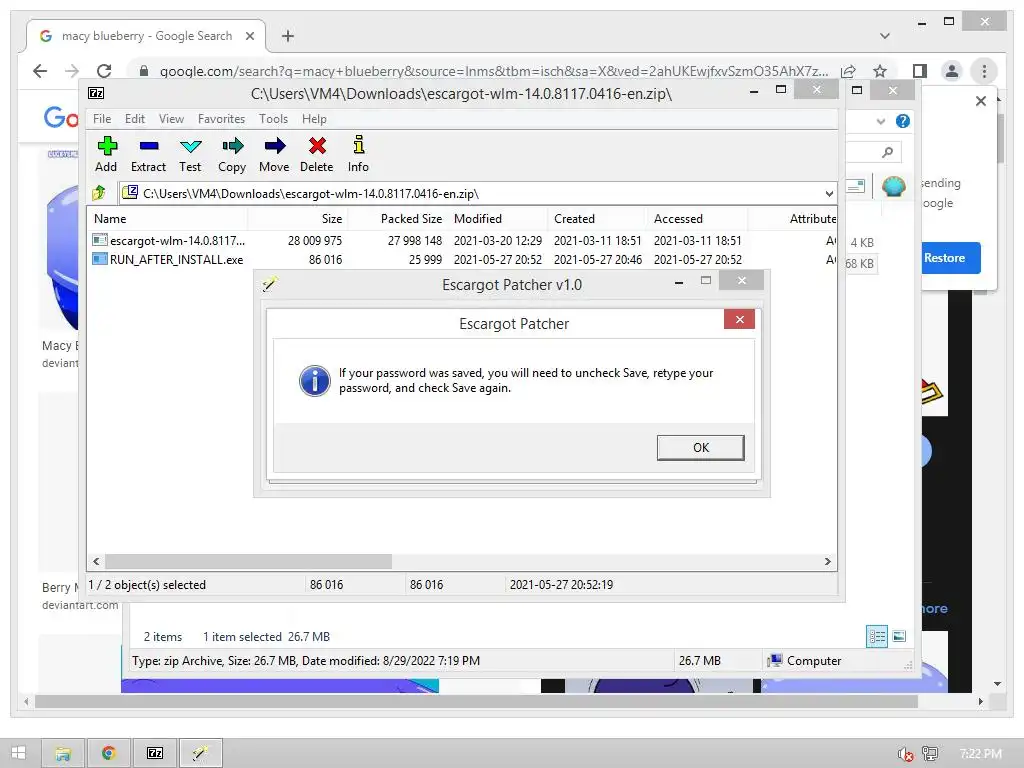
Task: Open File Explorer from taskbar
Action: 63,753
